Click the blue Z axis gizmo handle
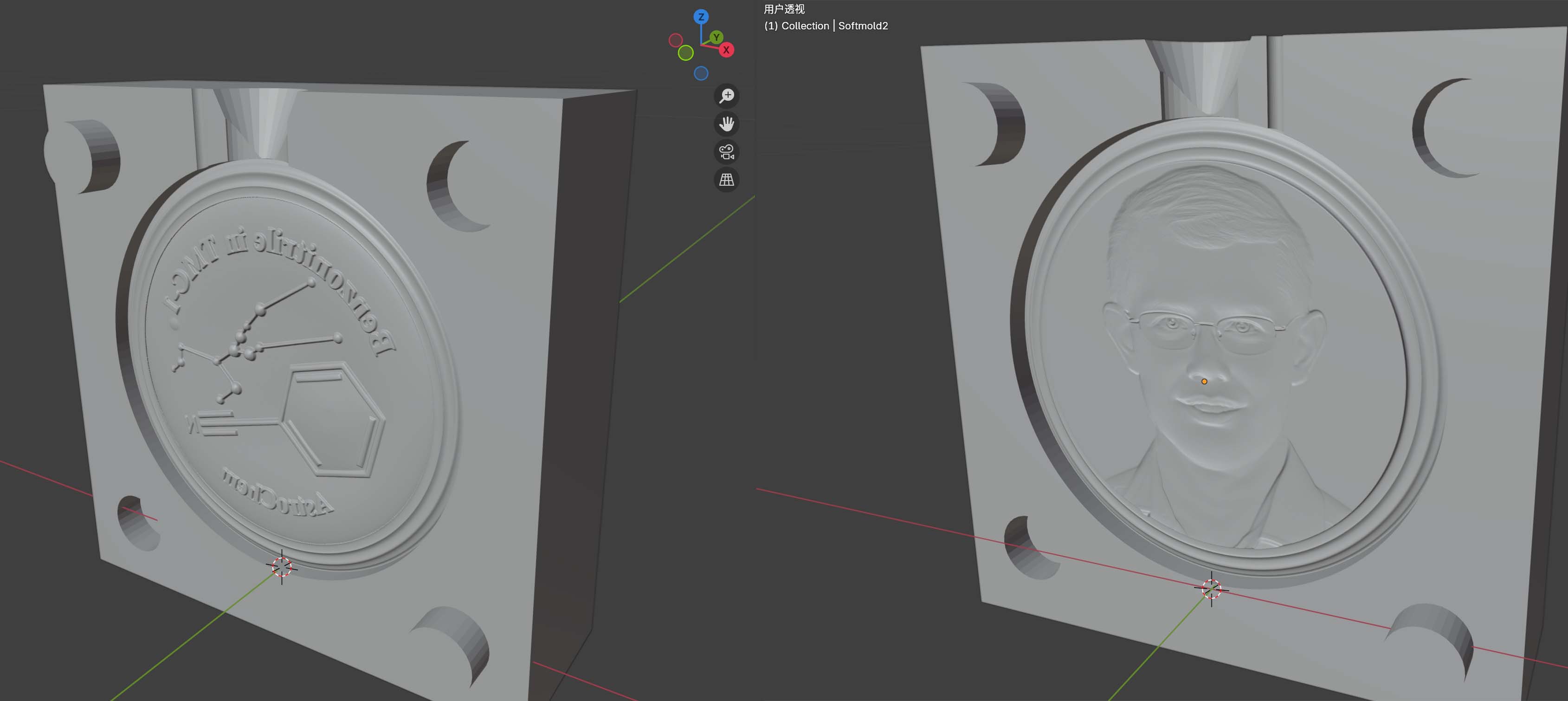Image resolution: width=1568 pixels, height=701 pixels. click(701, 16)
